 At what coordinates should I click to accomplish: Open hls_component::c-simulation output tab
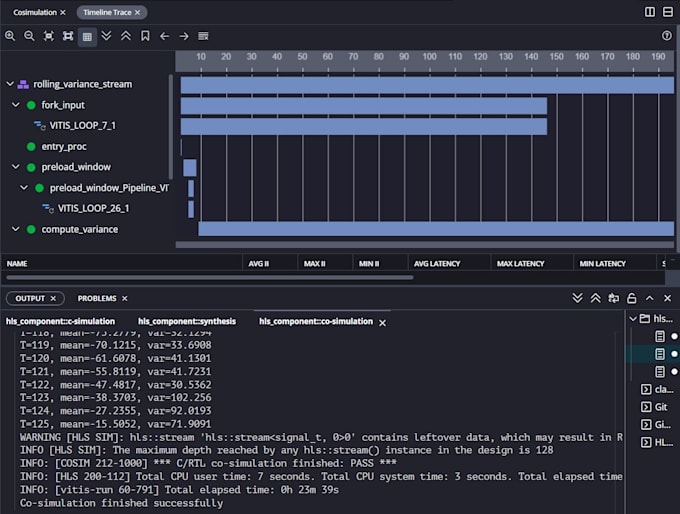click(60, 321)
